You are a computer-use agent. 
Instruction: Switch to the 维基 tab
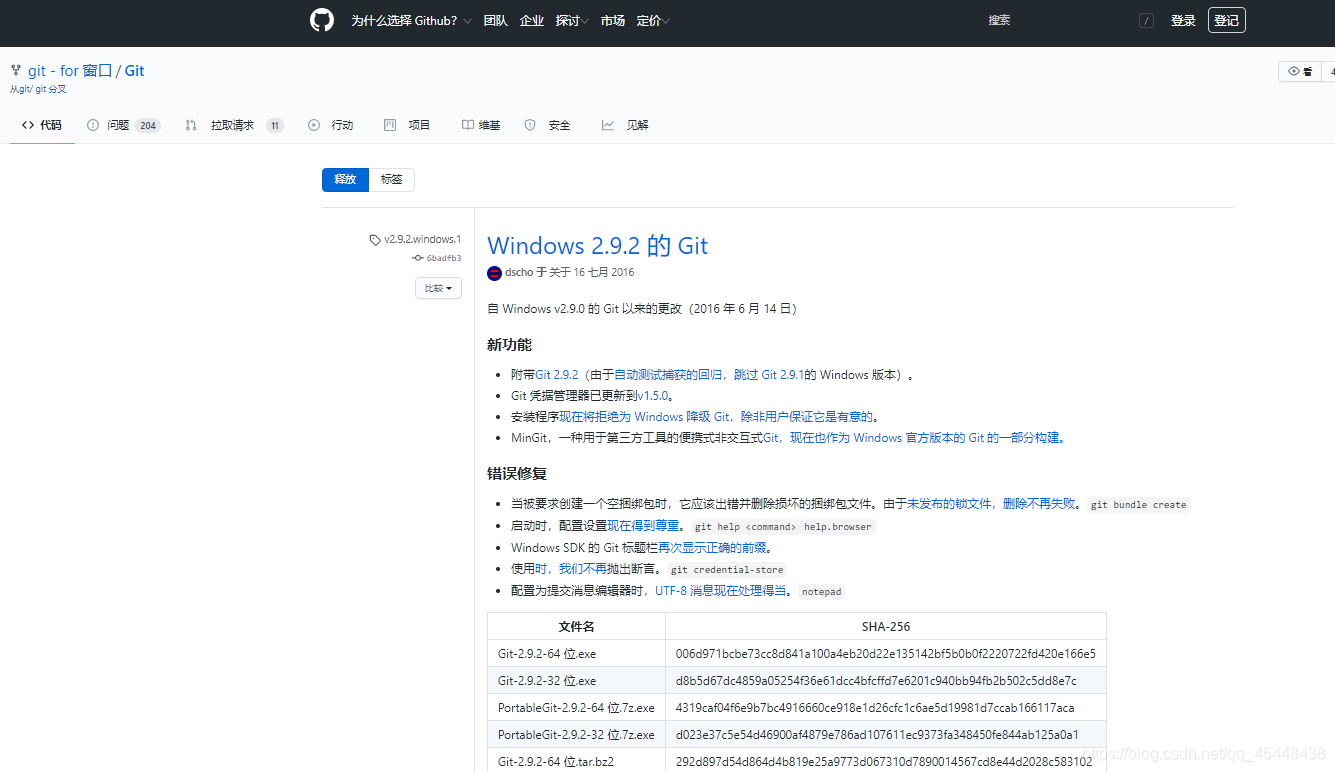(x=481, y=125)
